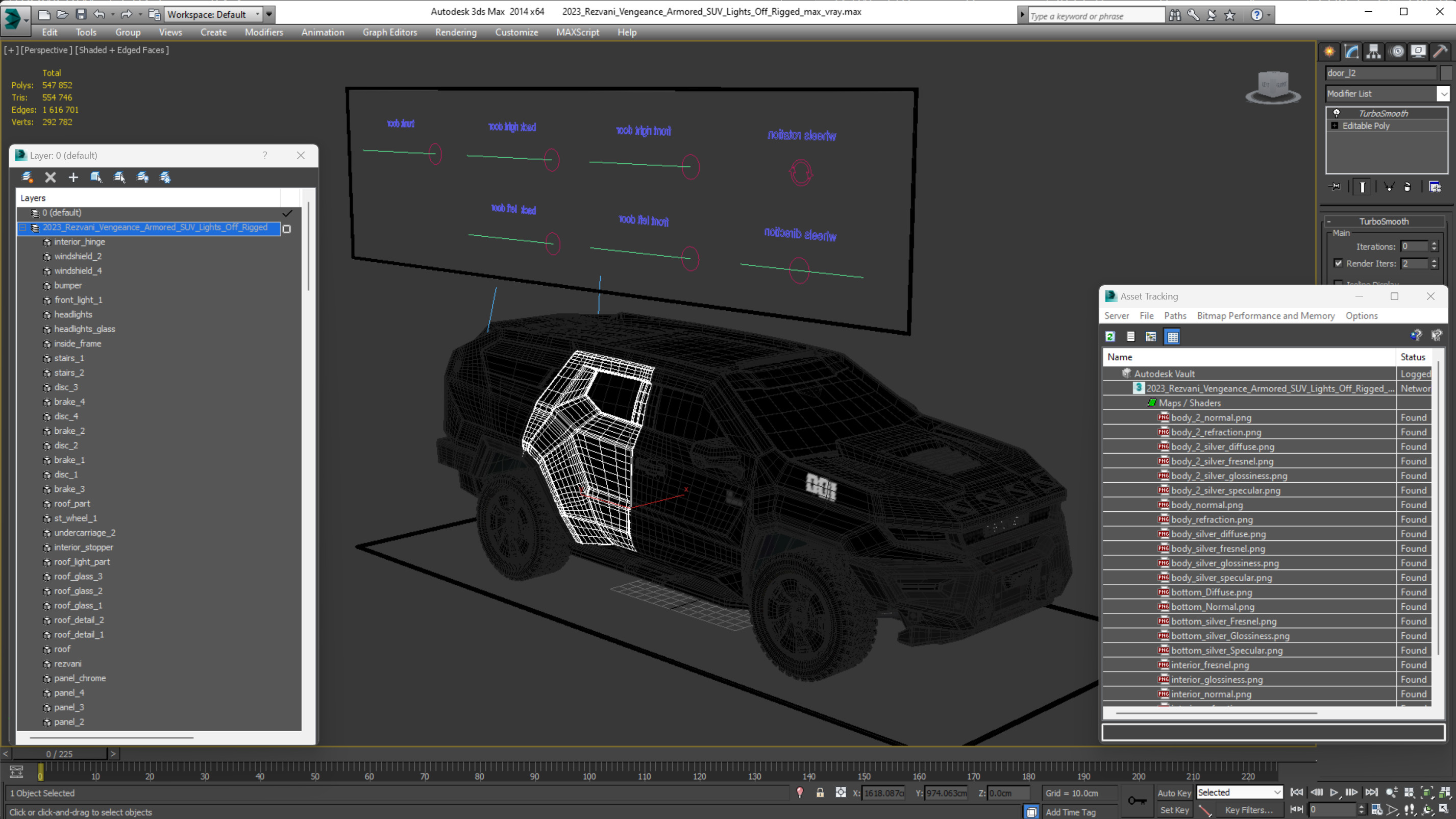Open the Motion command panel tab
1456x819 pixels.
coord(1397,52)
